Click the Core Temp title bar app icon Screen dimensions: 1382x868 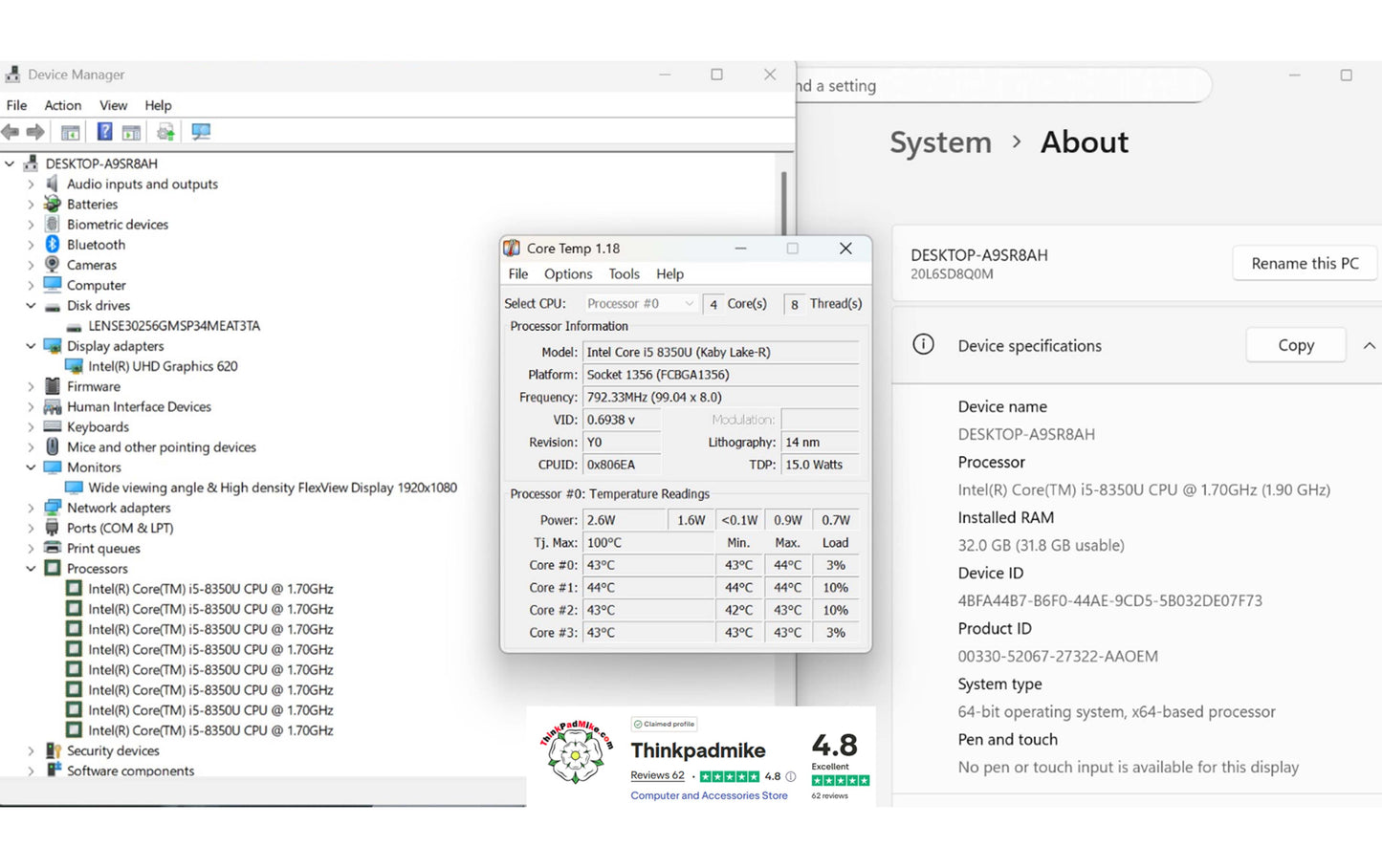[x=513, y=249]
